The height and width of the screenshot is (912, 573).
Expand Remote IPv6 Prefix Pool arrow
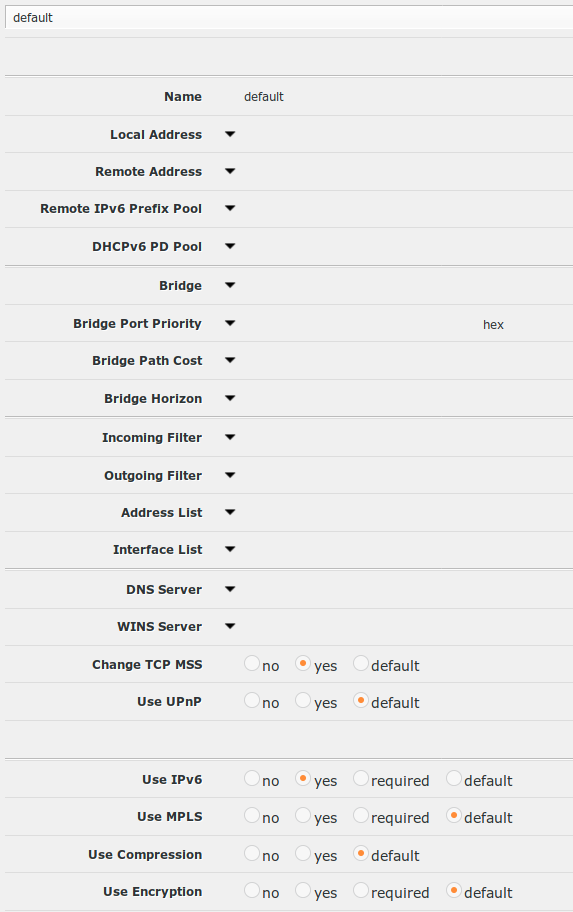pyautogui.click(x=230, y=208)
